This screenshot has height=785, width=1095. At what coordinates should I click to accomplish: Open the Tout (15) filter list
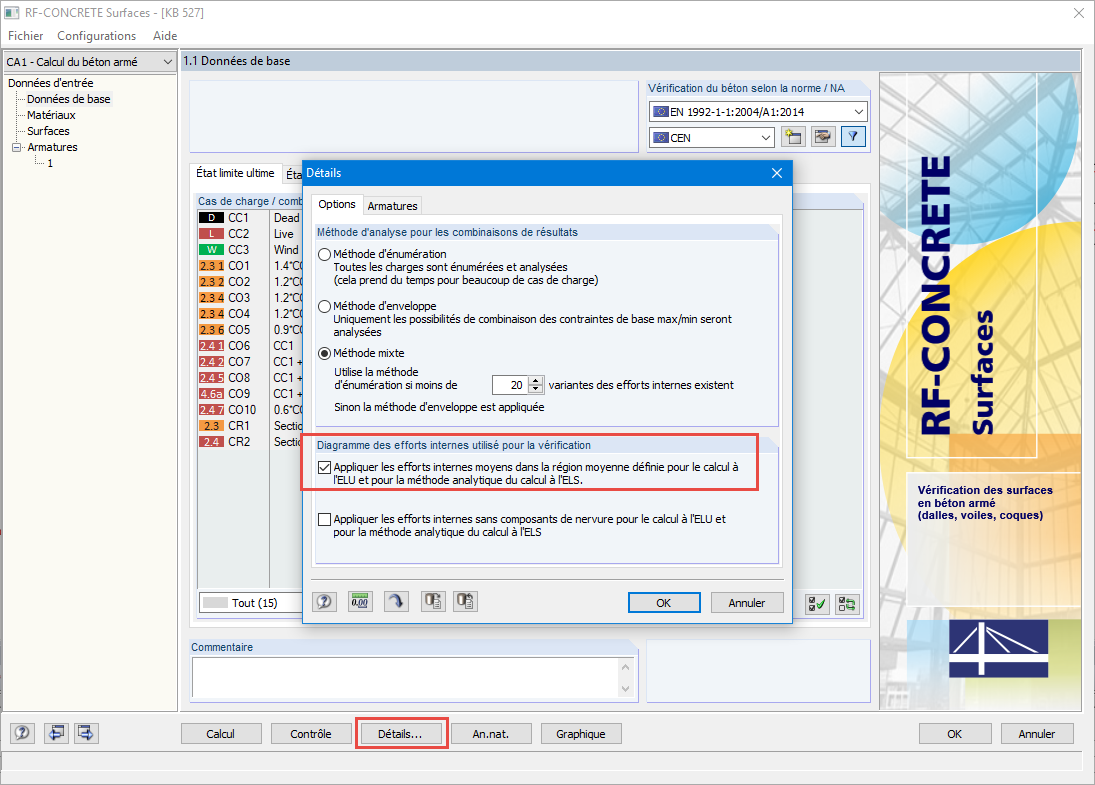click(x=251, y=603)
